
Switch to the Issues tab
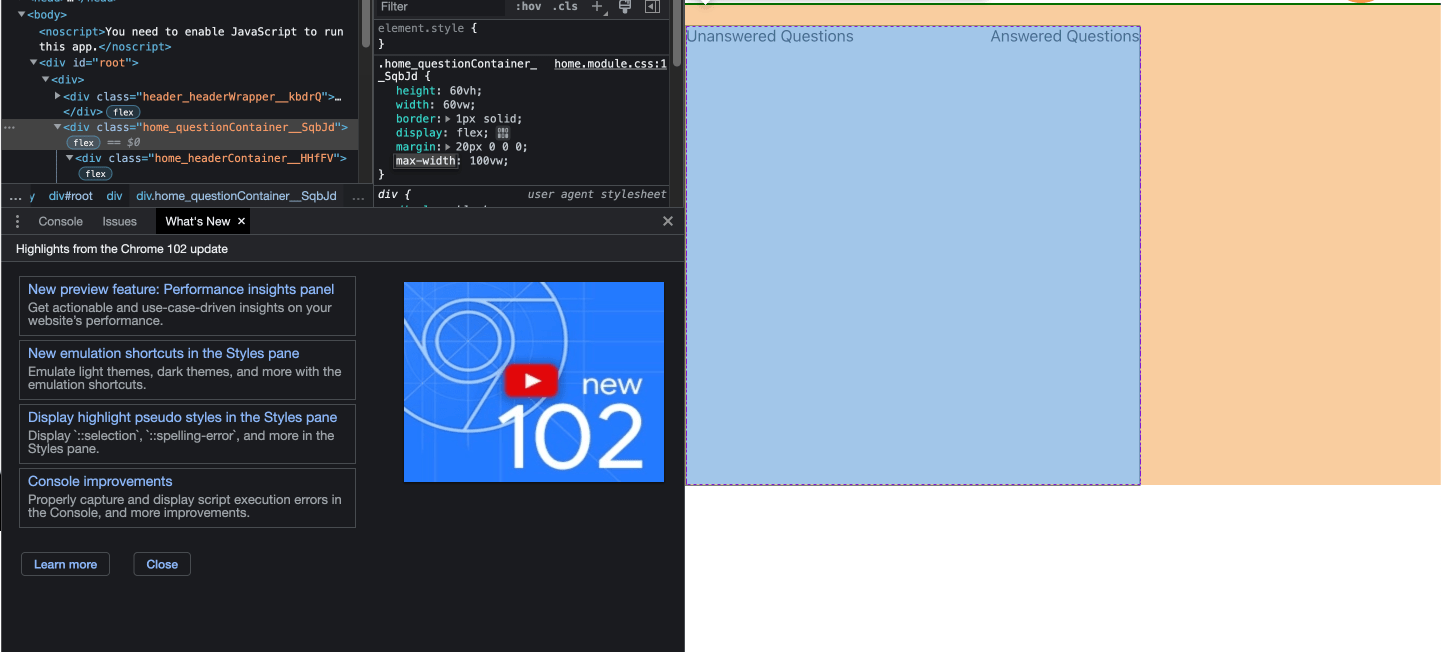(119, 221)
